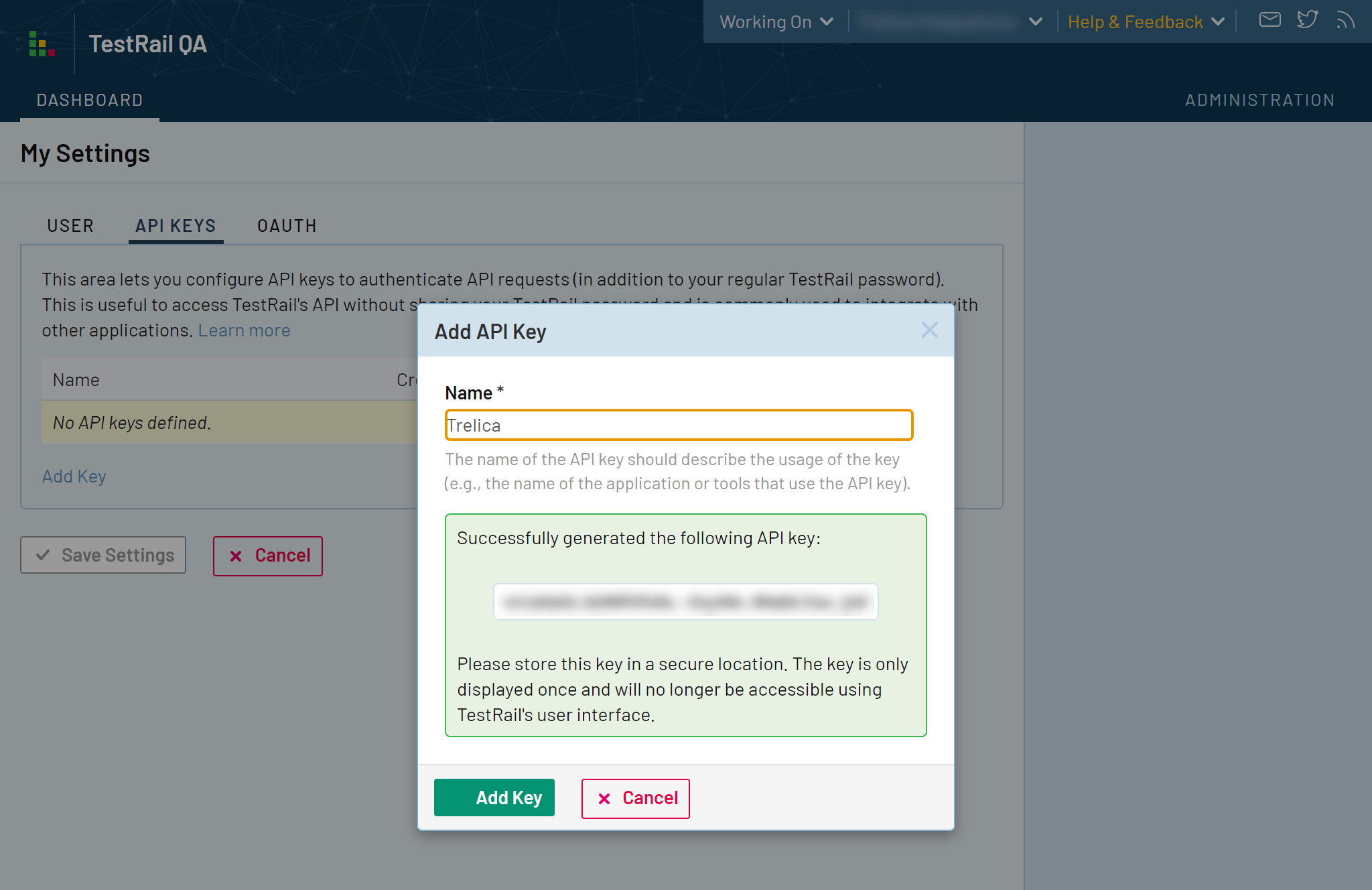1372x890 pixels.
Task: Close the Add API Key dialog
Action: click(x=929, y=330)
